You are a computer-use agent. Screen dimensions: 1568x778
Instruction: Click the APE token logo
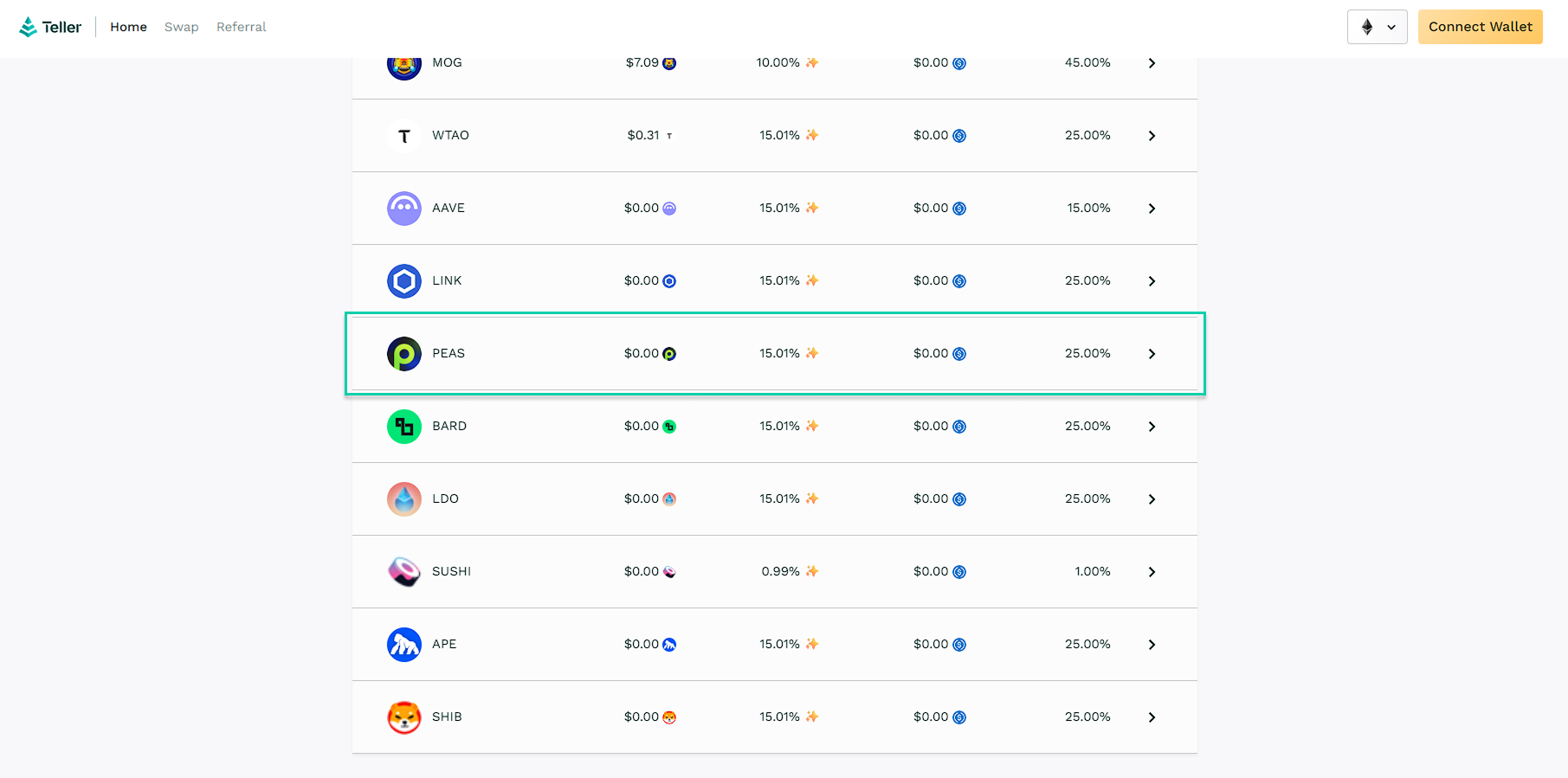(403, 645)
